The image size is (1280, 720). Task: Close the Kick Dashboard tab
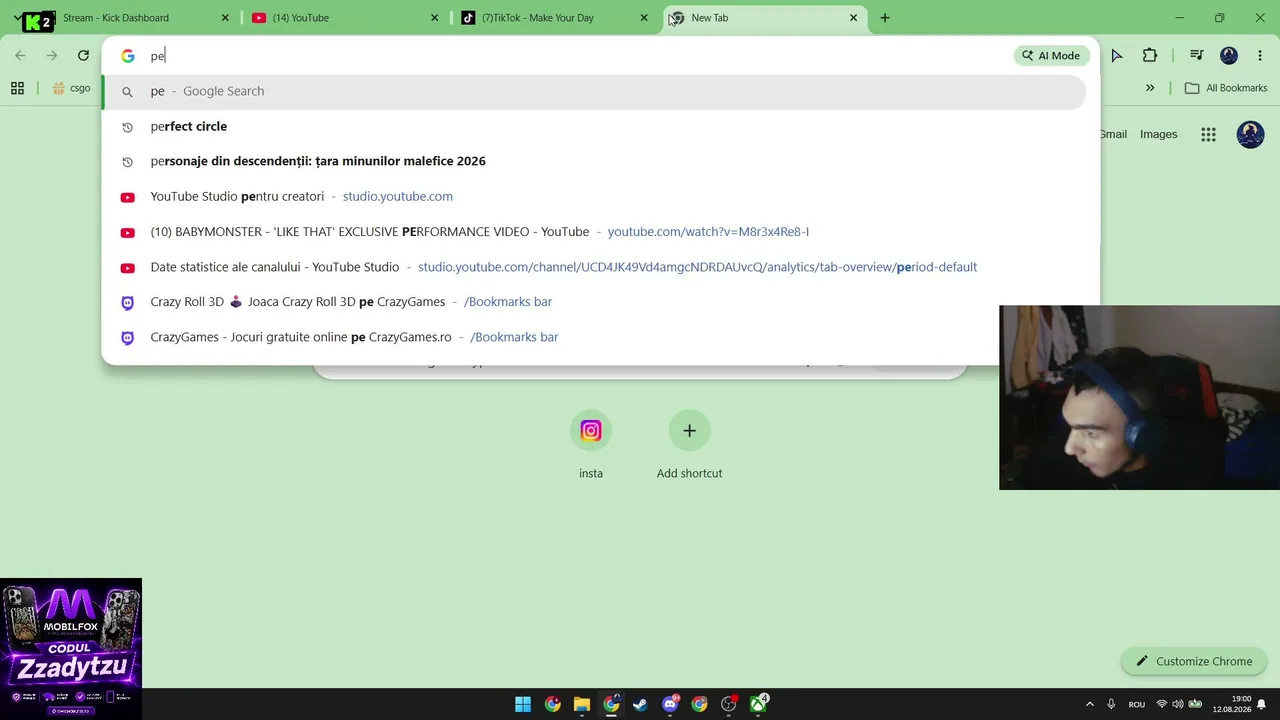[x=225, y=18]
